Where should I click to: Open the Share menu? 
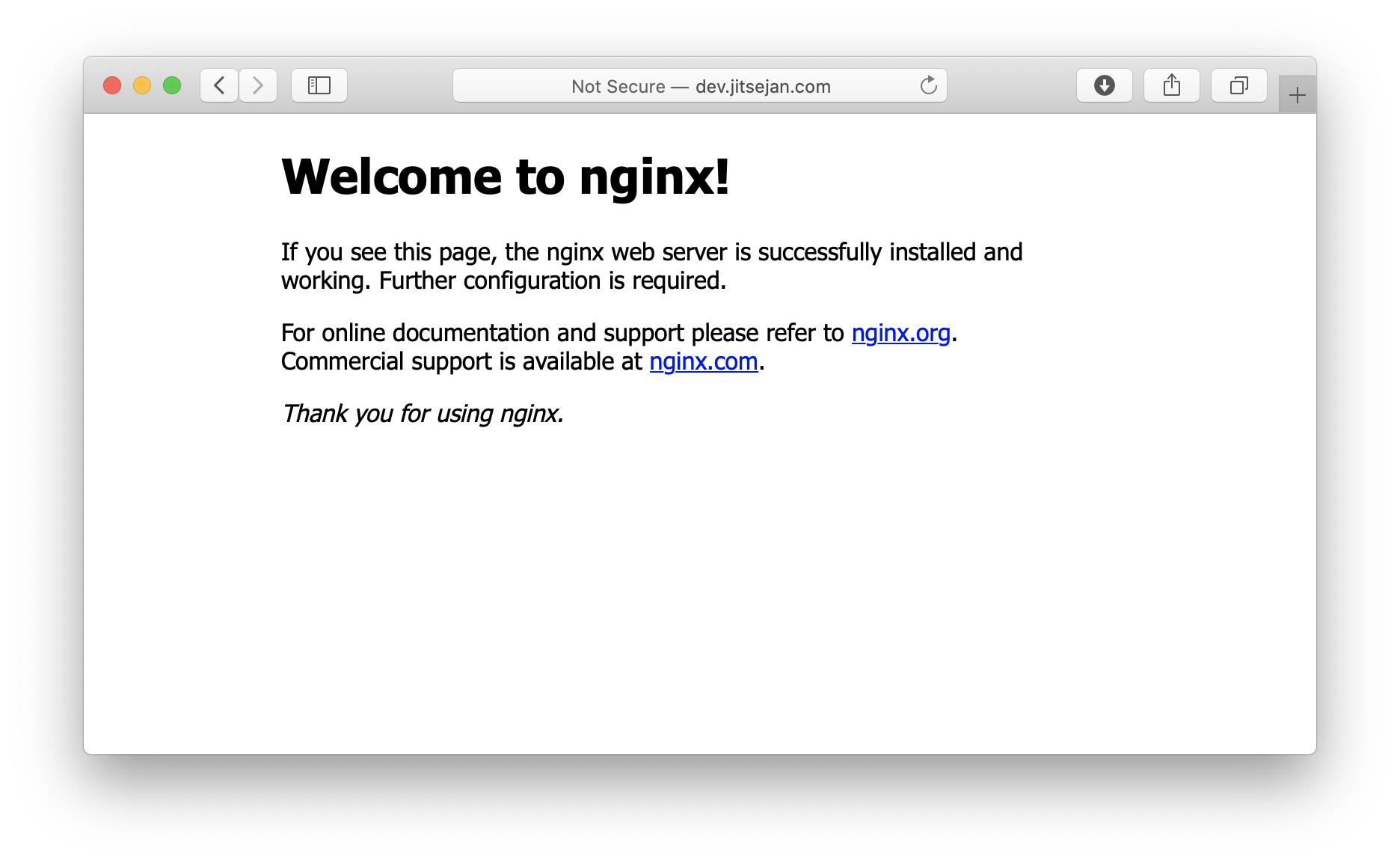pyautogui.click(x=1172, y=85)
